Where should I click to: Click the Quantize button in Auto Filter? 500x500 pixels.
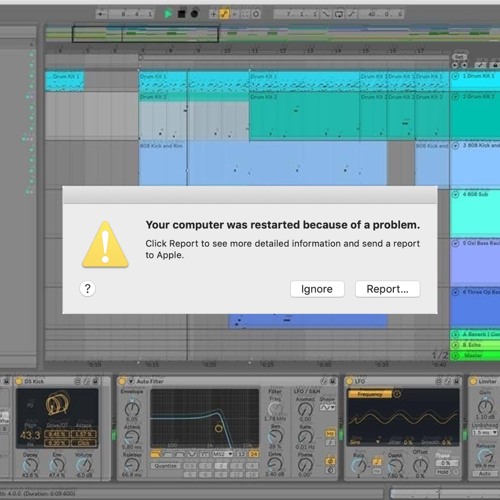pyautogui.click(x=165, y=466)
